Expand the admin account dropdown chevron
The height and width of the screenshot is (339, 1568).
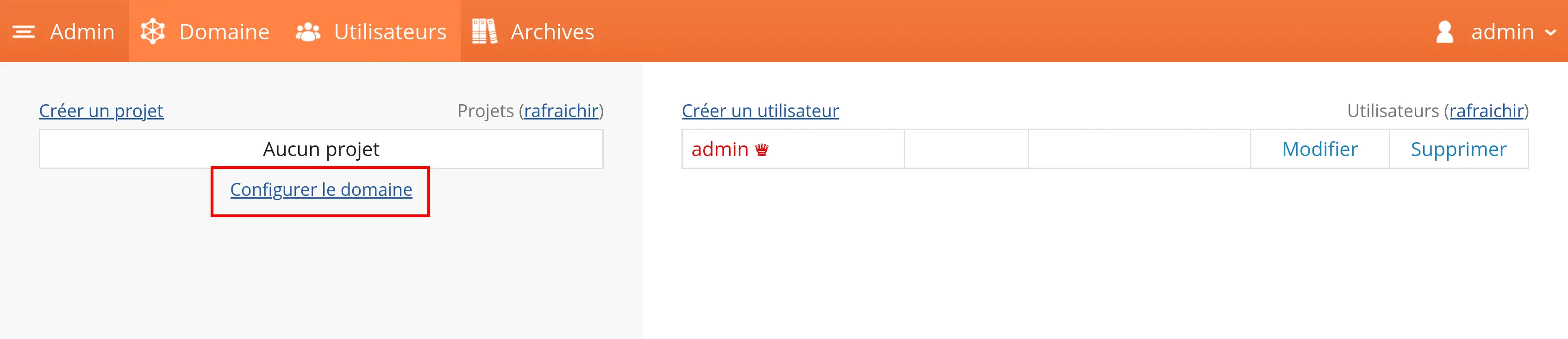[1550, 33]
